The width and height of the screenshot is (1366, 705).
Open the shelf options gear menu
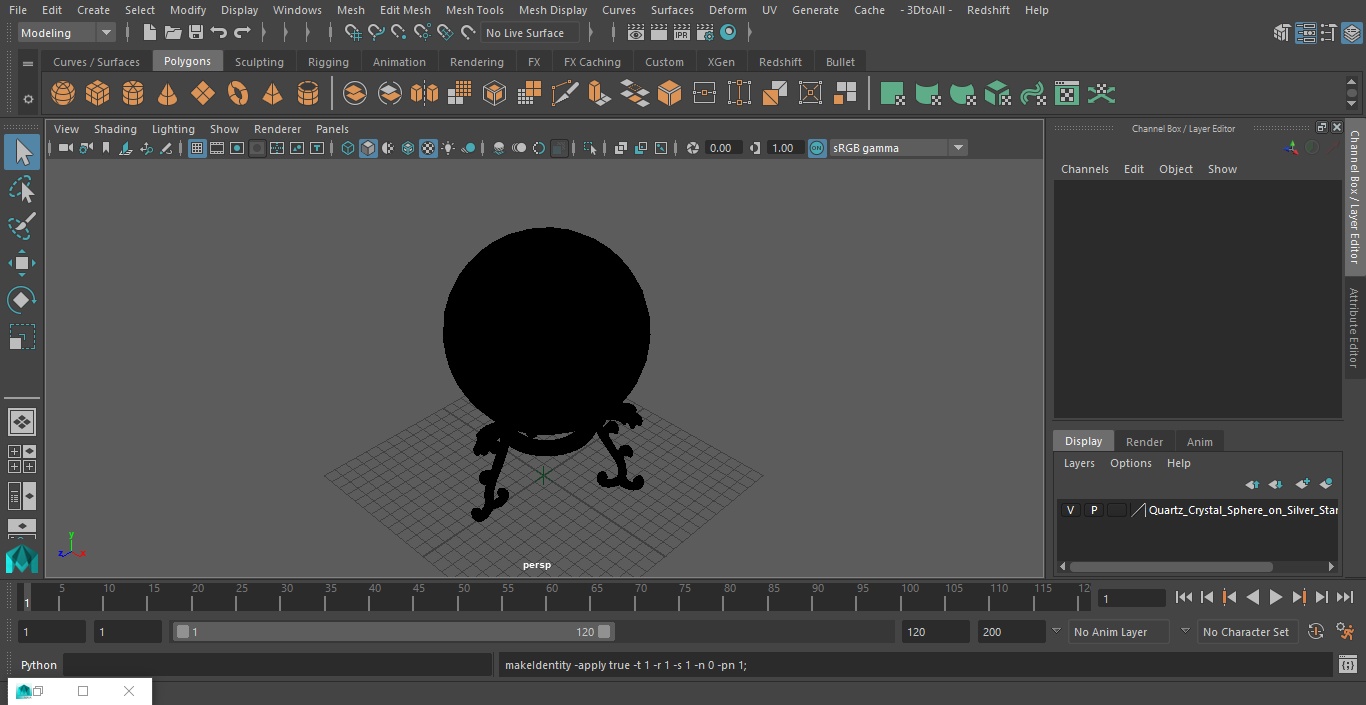tap(28, 99)
